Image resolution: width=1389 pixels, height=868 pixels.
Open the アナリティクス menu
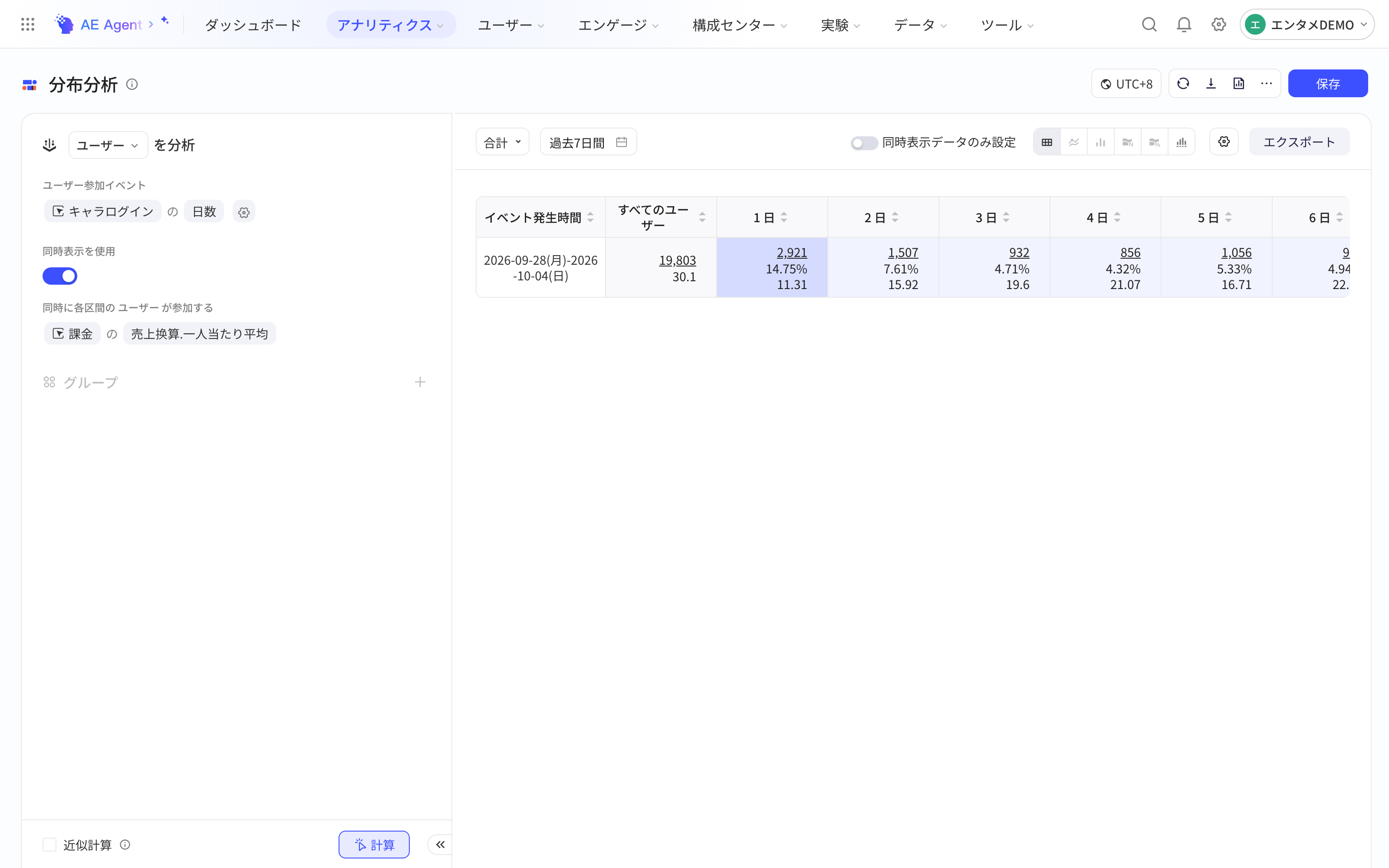coord(391,25)
